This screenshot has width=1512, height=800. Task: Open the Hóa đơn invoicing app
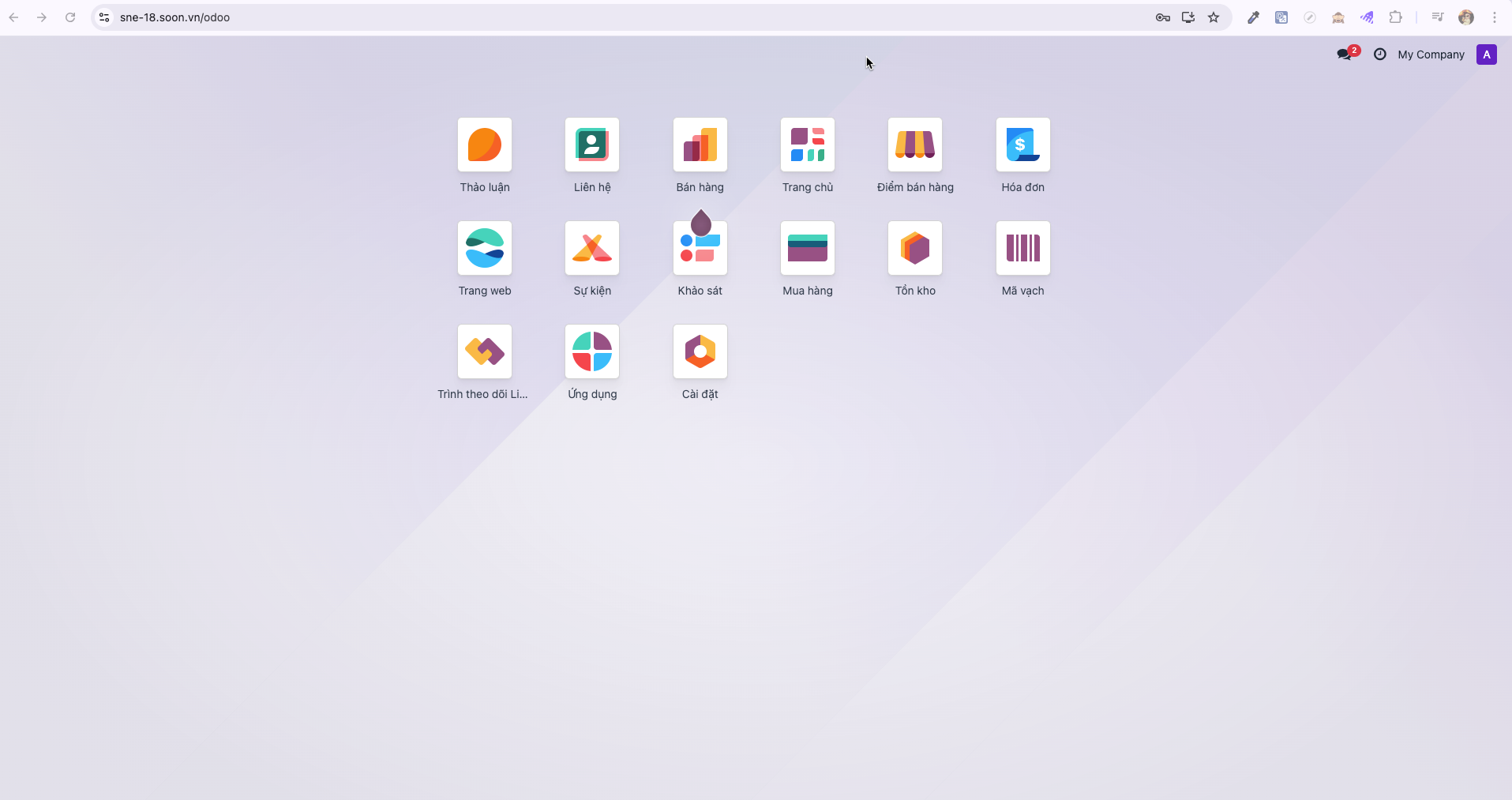pos(1023,145)
